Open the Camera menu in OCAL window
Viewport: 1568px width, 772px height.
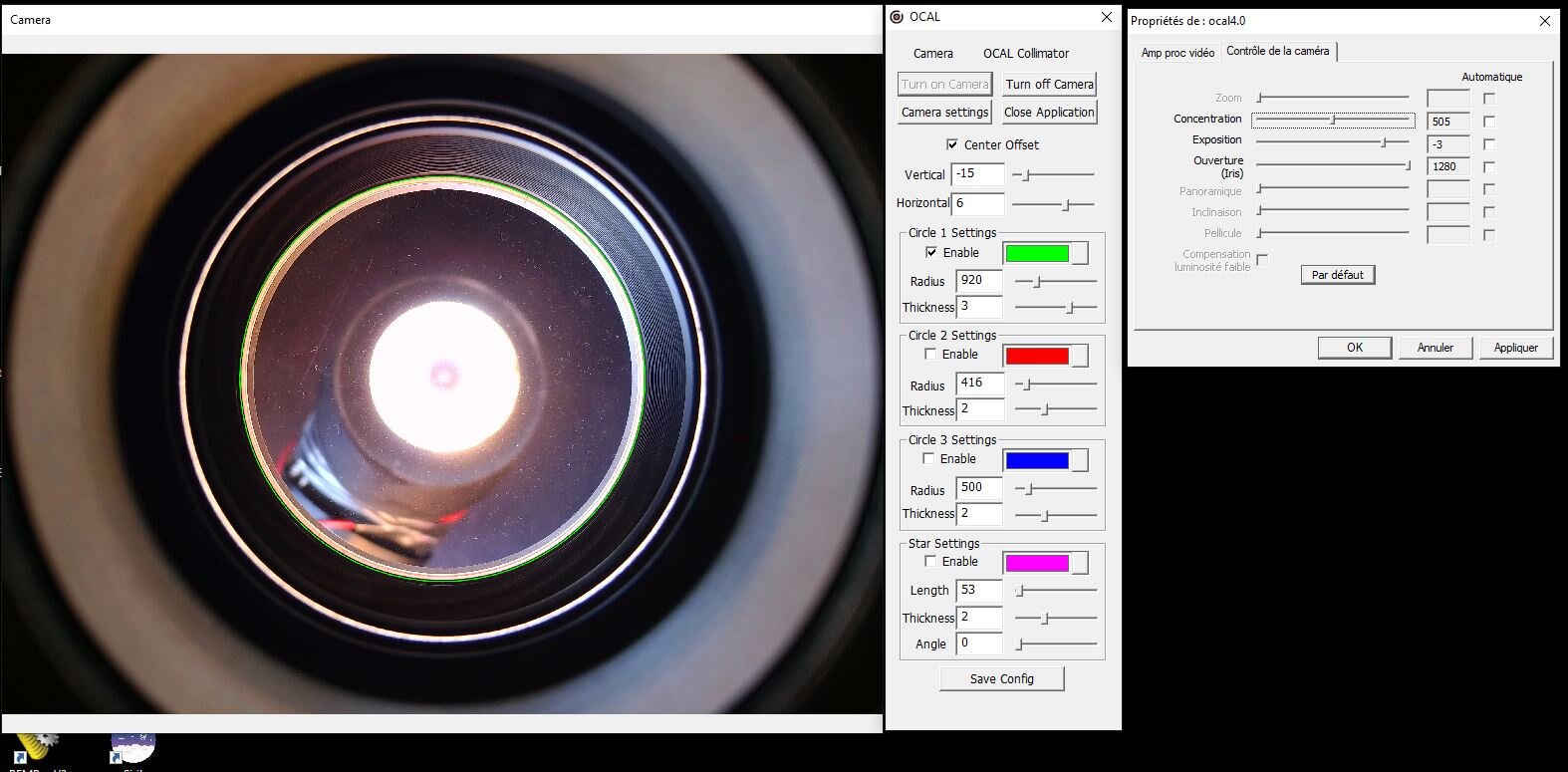click(x=933, y=54)
